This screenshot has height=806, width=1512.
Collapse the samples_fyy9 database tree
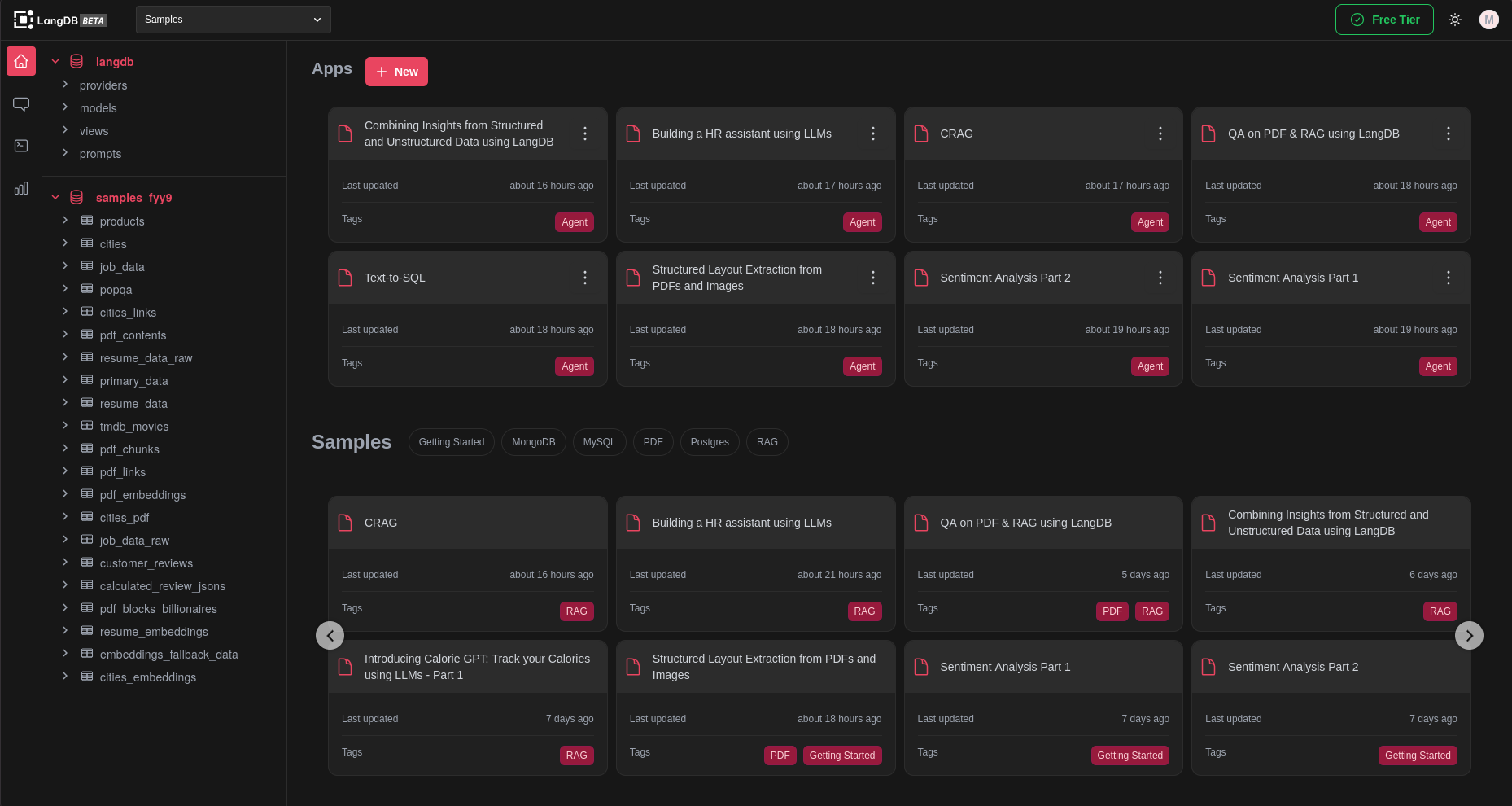pos(55,197)
